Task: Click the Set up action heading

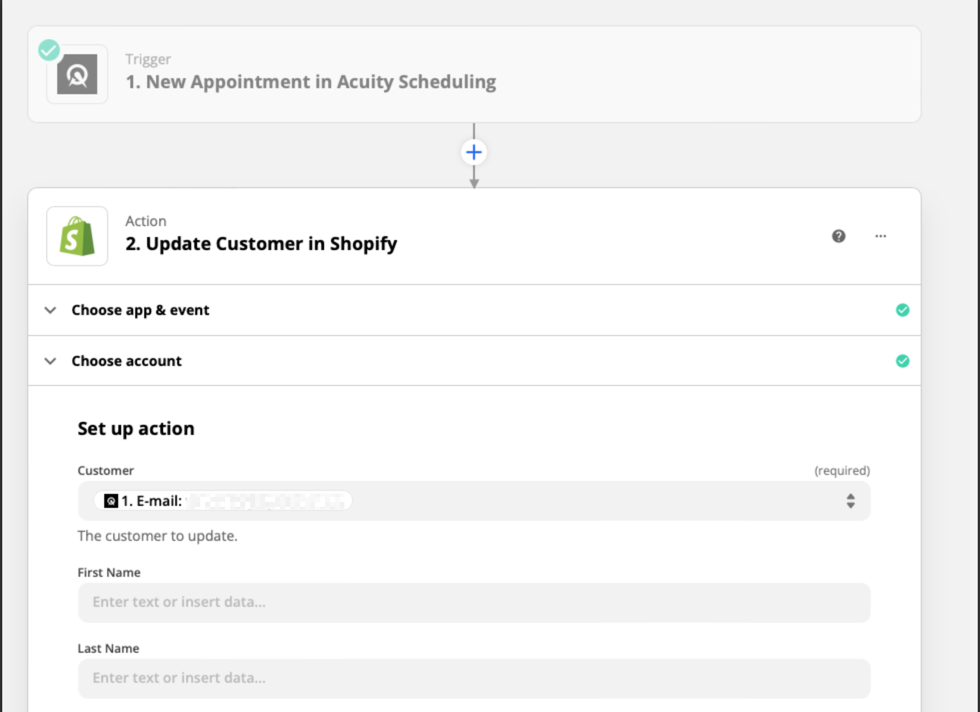Action: (136, 428)
